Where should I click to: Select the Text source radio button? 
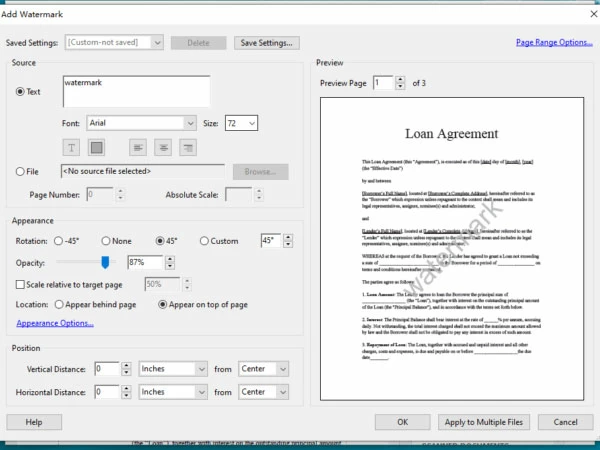point(20,92)
